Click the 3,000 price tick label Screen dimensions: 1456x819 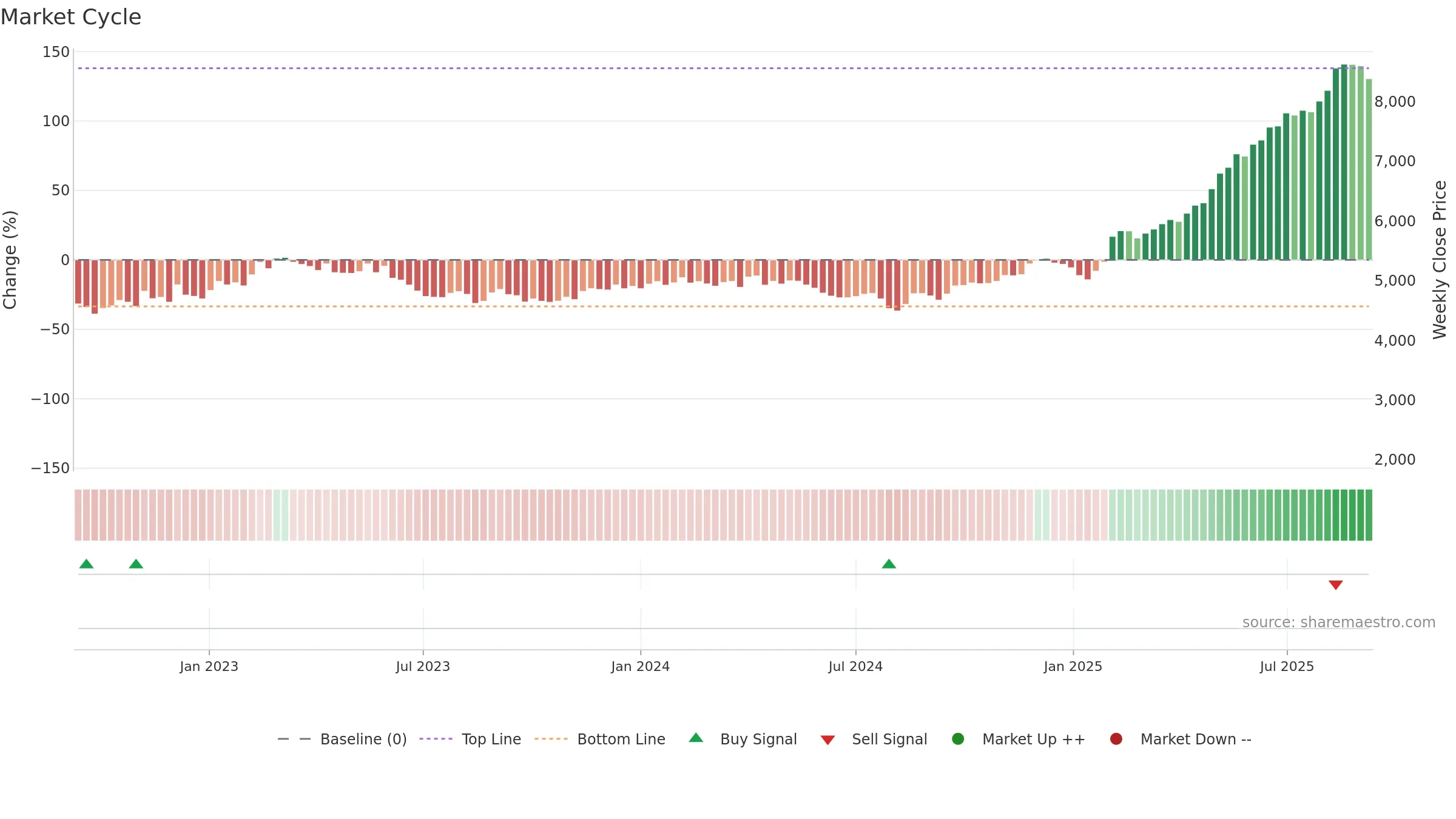[1395, 400]
